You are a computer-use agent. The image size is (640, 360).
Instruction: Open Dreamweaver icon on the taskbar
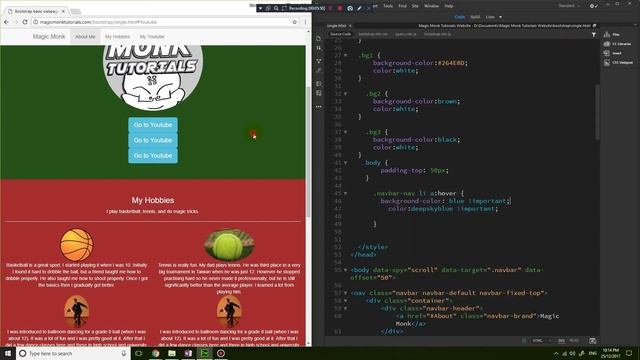pos(204,353)
